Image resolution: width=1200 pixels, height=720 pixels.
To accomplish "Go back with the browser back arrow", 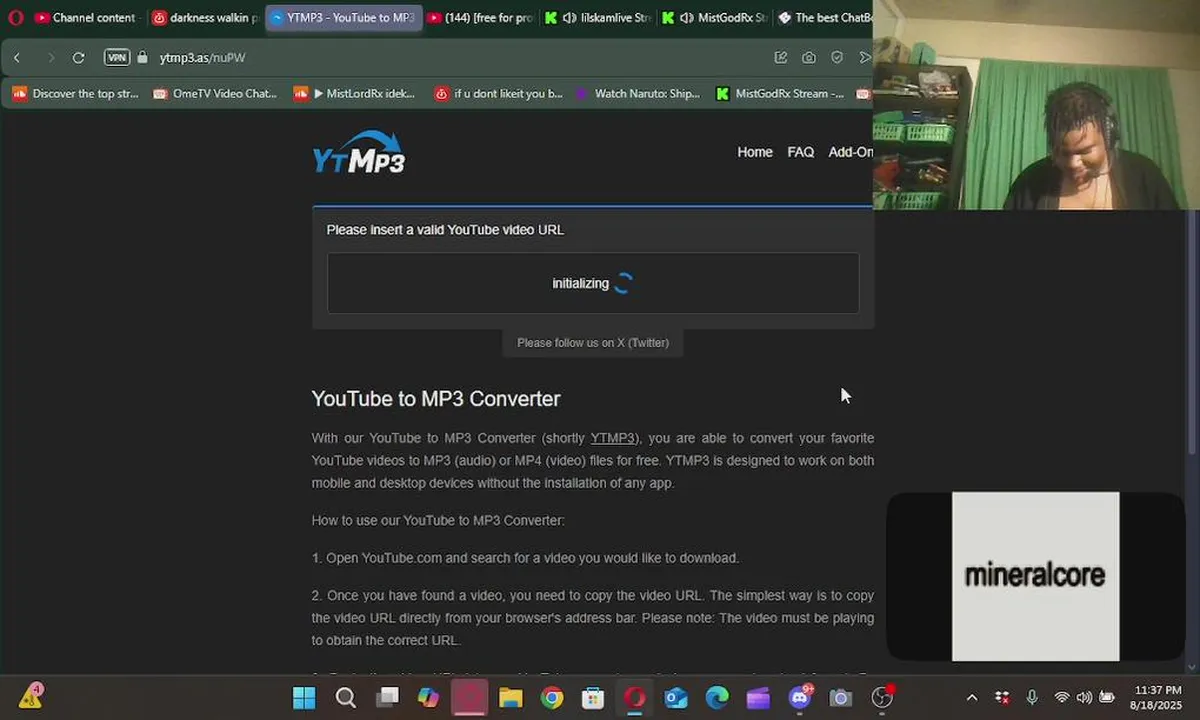I will tap(17, 58).
